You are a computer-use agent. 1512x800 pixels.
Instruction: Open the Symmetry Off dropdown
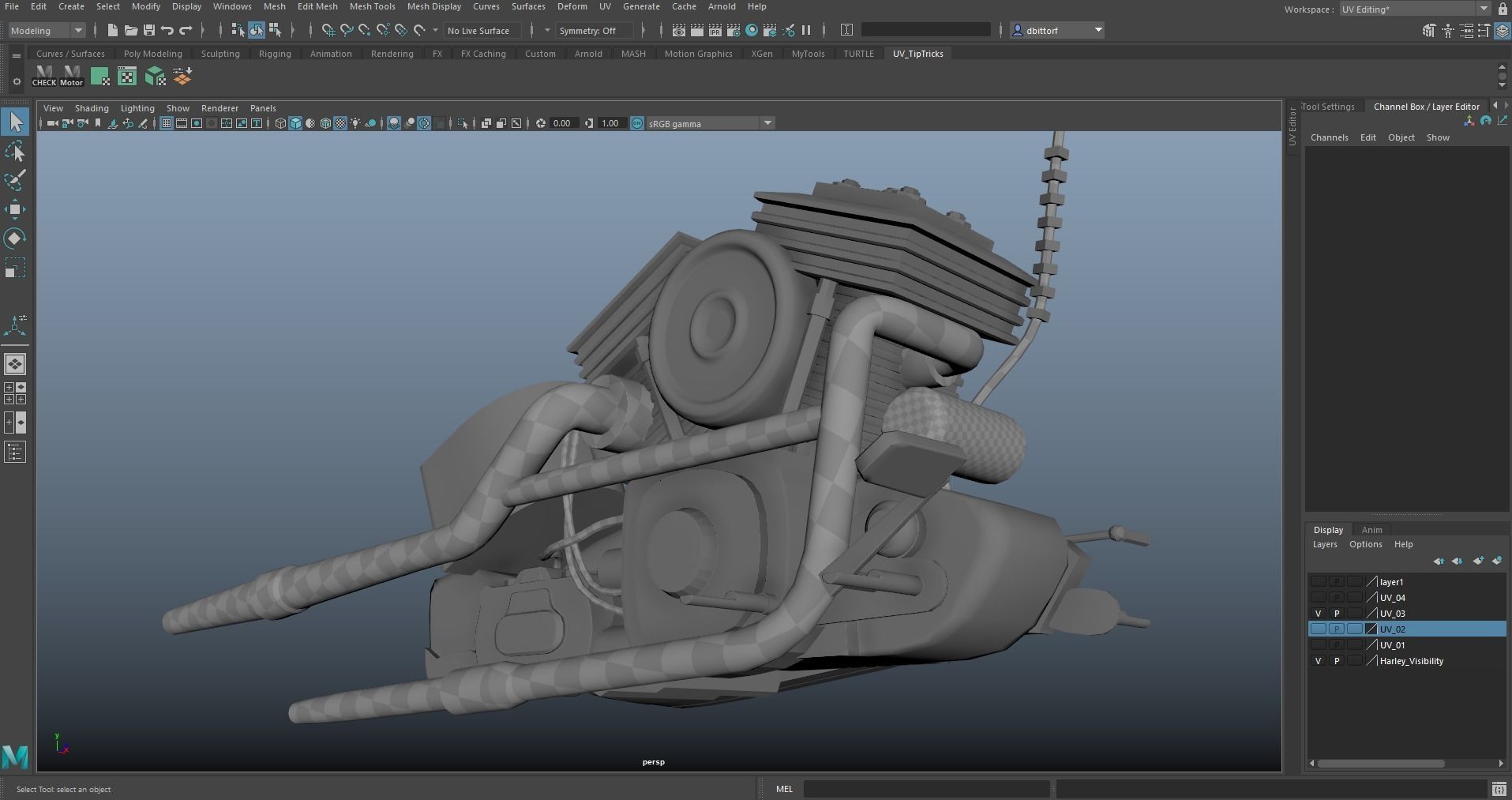594,30
